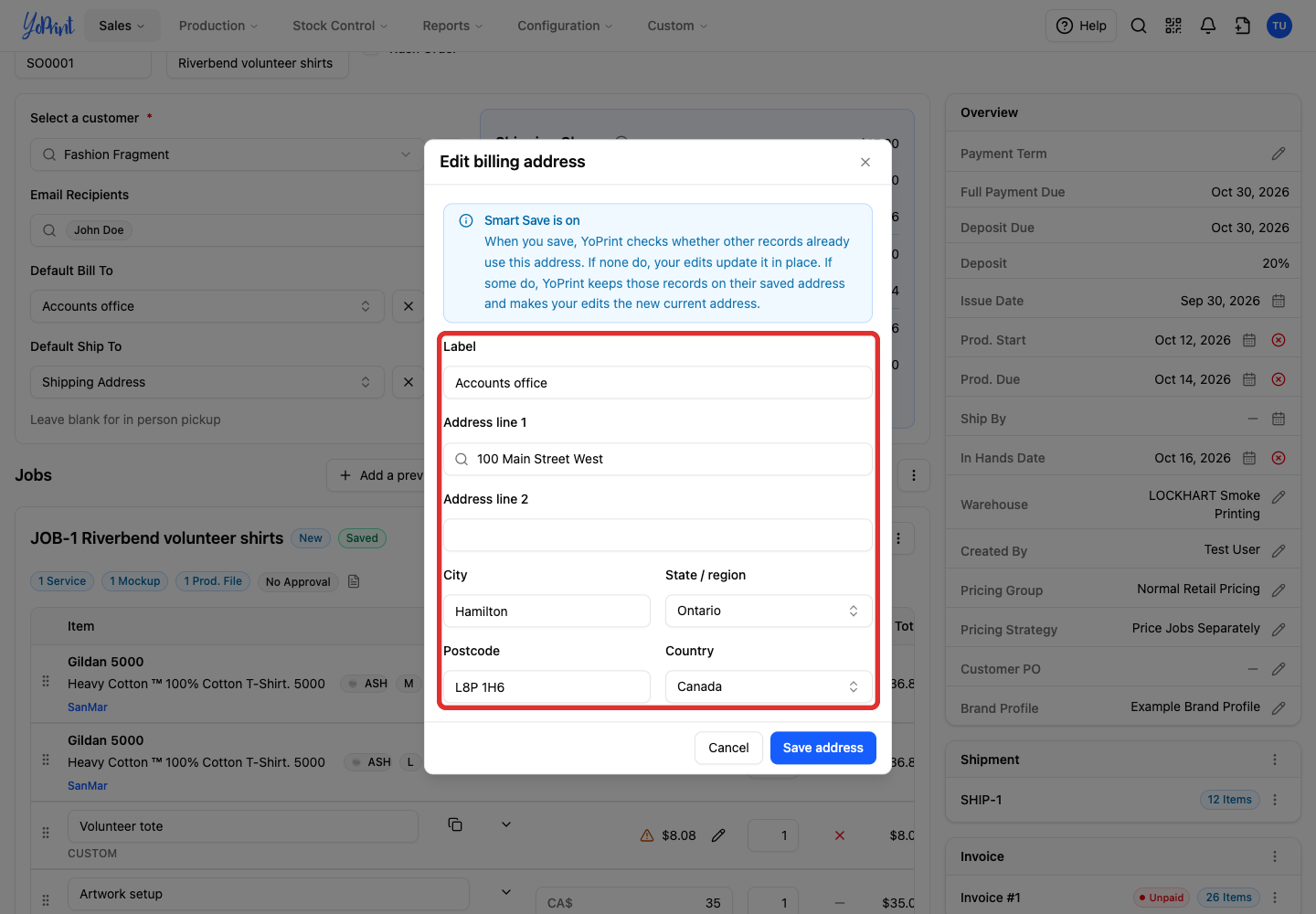Open the first SanMar supplier link
The width and height of the screenshot is (1316, 914).
coord(88,707)
